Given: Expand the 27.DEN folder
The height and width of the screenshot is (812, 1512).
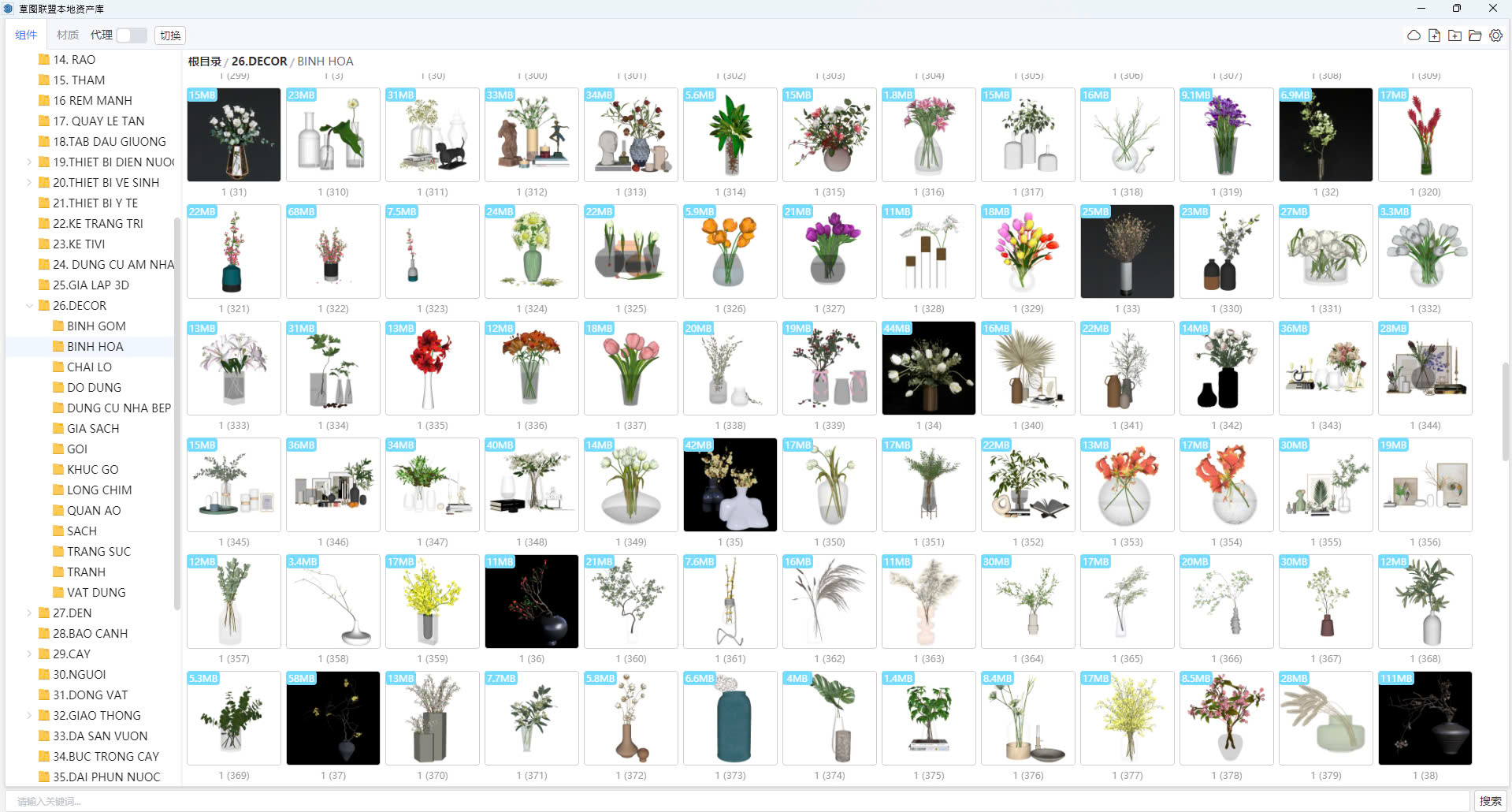Looking at the screenshot, I should pos(30,613).
